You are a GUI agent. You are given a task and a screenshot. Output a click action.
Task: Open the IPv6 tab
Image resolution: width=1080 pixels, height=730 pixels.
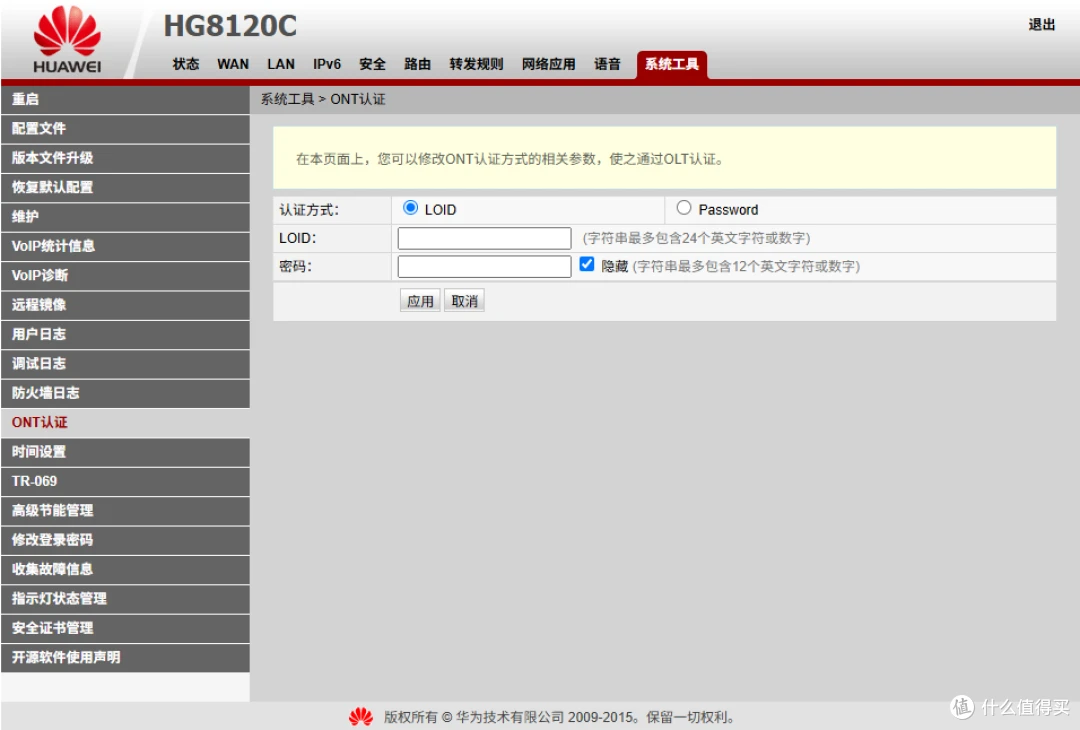[326, 64]
